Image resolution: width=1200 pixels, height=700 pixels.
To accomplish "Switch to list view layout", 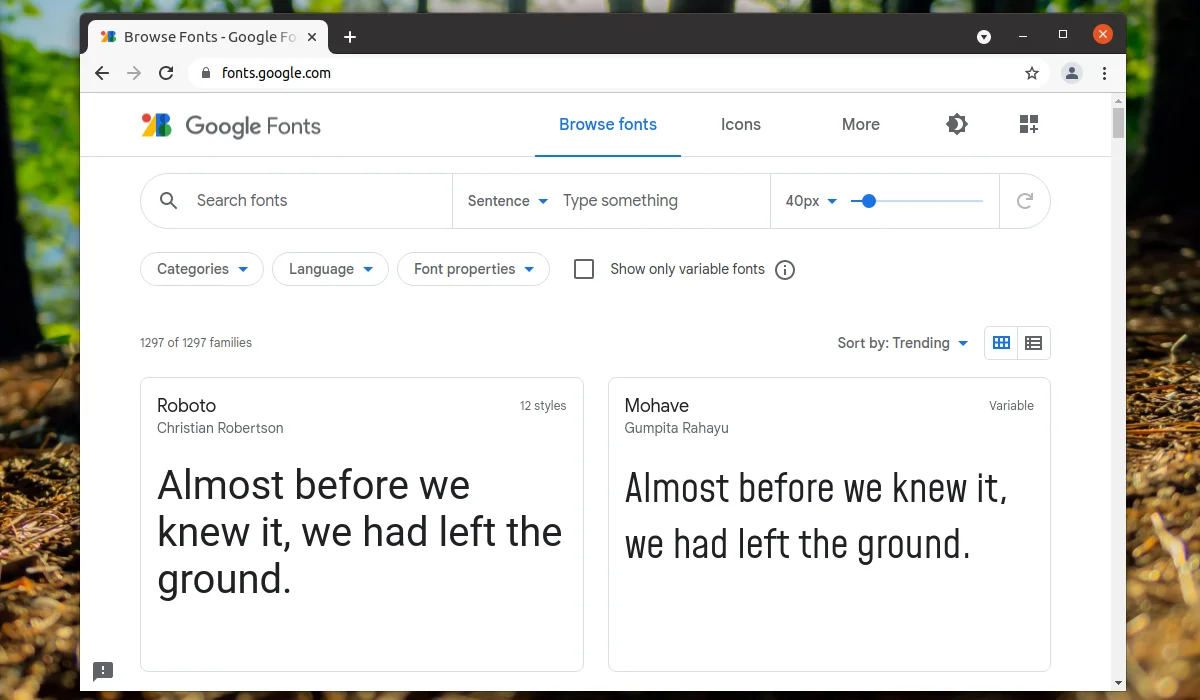I will pos(1034,343).
